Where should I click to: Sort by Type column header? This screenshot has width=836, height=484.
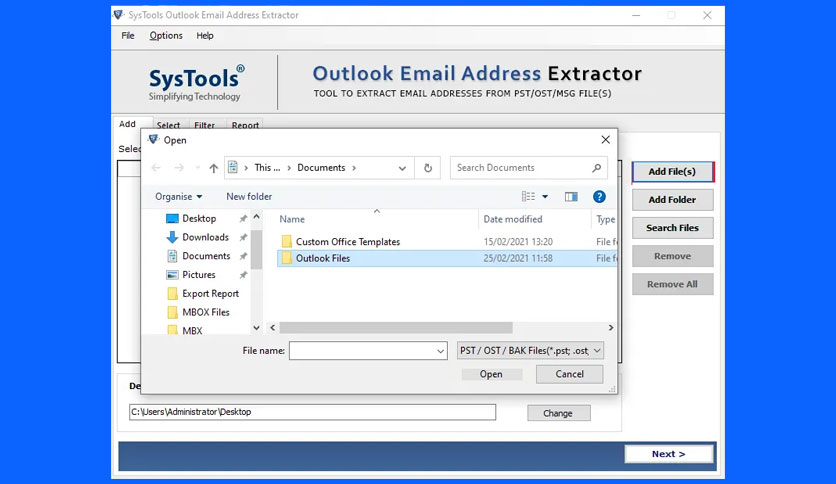[x=605, y=219]
